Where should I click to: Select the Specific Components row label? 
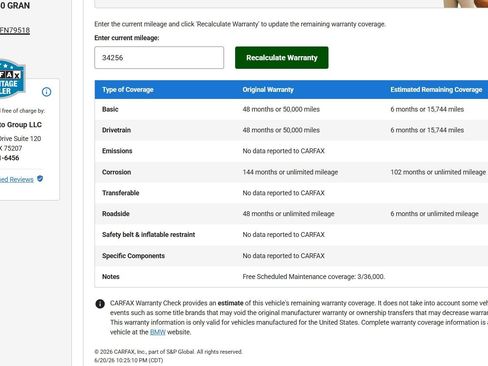click(133, 256)
